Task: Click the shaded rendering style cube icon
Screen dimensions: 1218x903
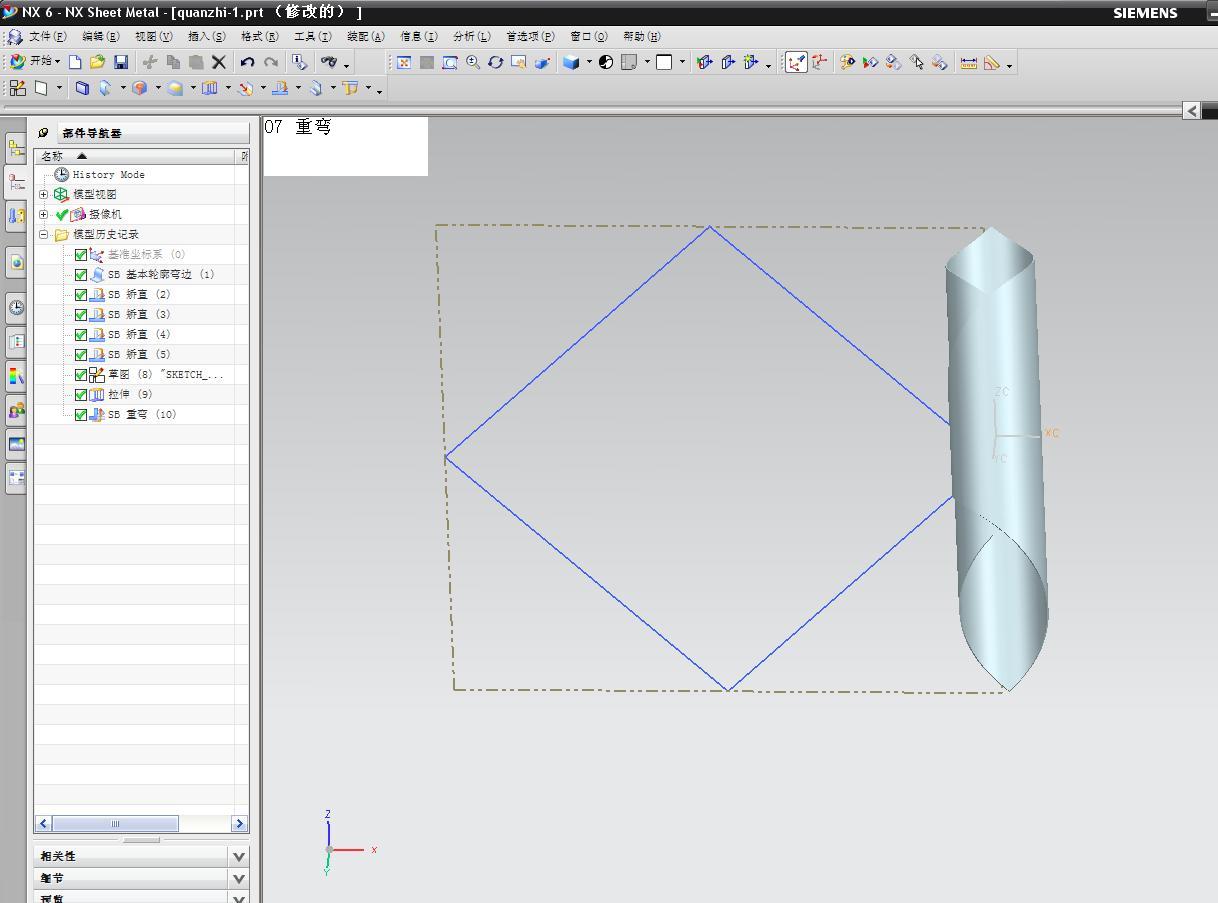Action: (571, 62)
